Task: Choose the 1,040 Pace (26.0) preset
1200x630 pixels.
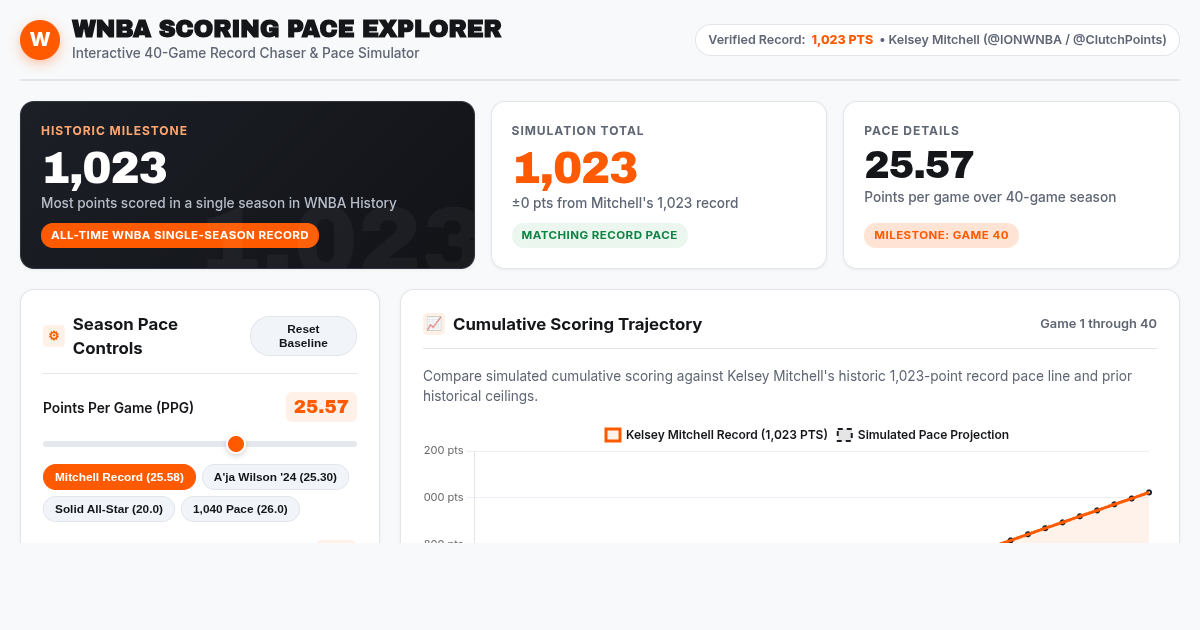Action: [x=240, y=509]
